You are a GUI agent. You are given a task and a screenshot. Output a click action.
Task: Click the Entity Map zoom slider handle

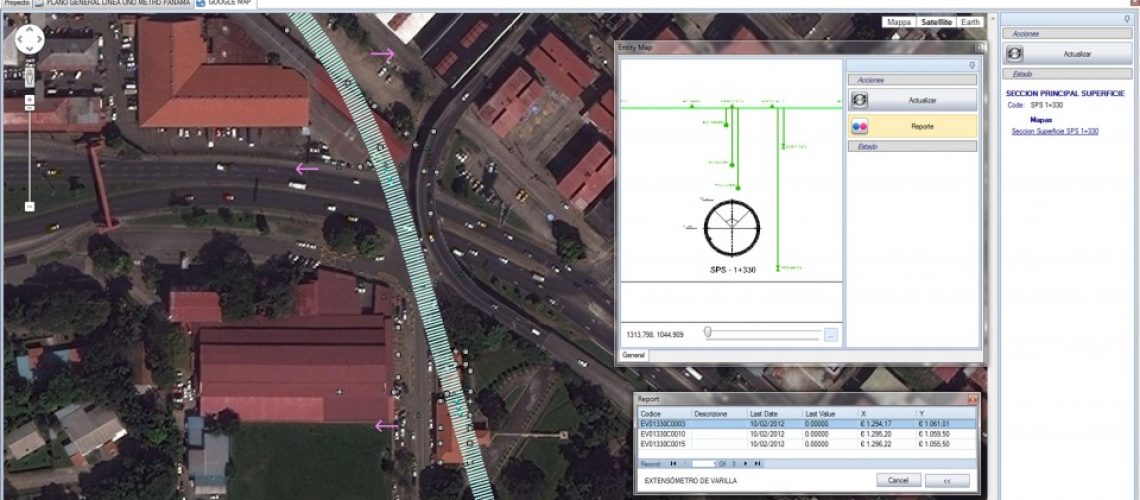708,333
